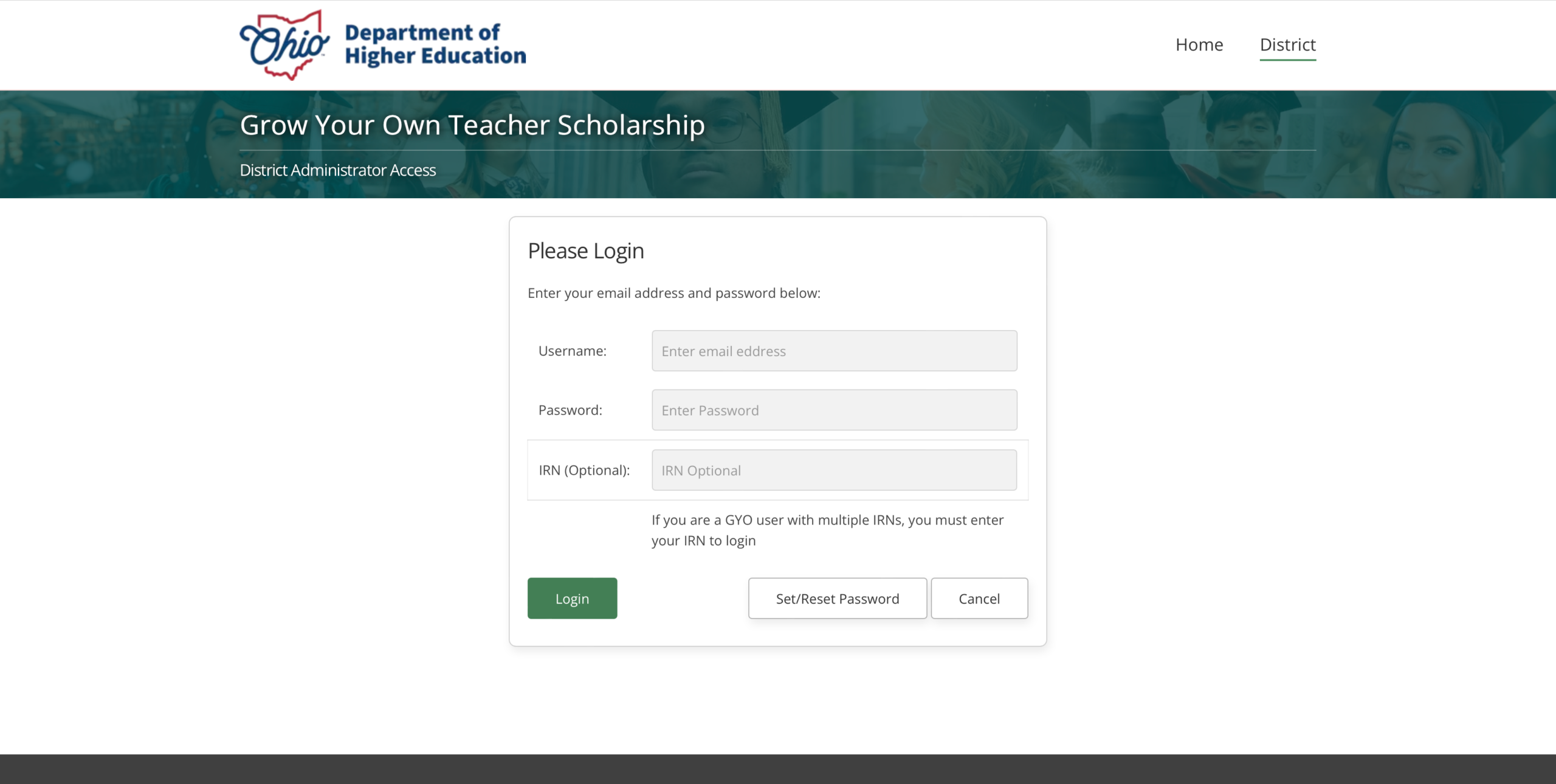Click the IRN (Optional) field label

[584, 470]
